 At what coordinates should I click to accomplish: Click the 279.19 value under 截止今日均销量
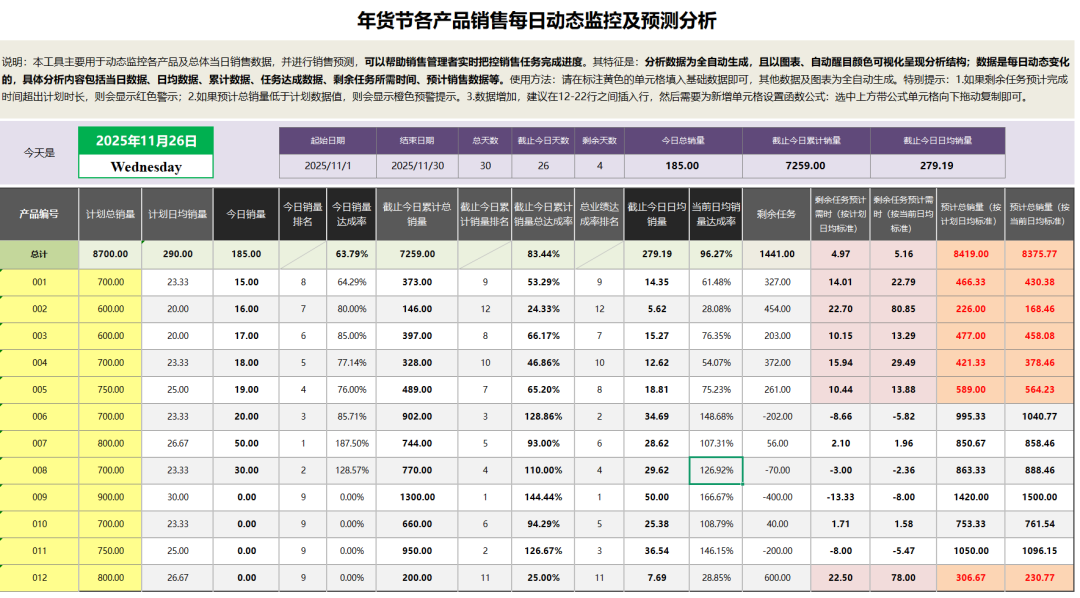[936, 166]
